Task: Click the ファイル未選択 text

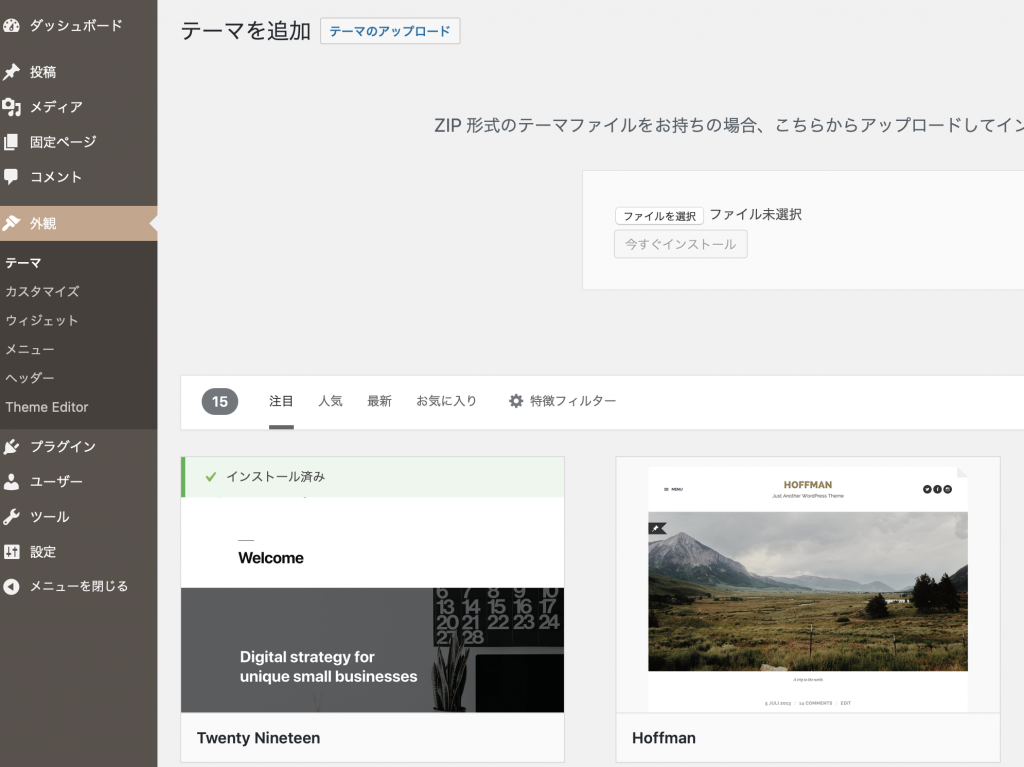Action: [756, 214]
